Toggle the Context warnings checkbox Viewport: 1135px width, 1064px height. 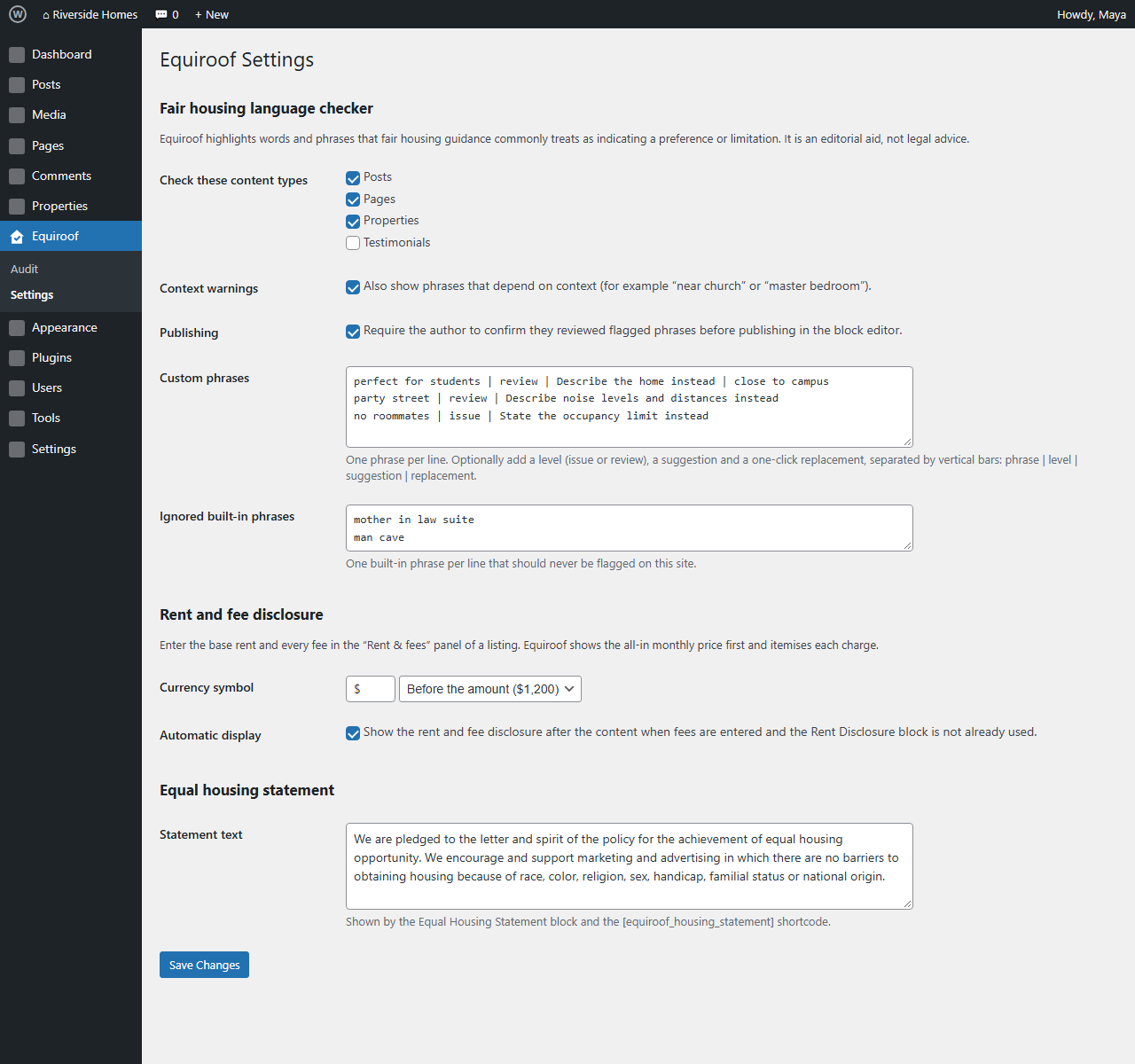pos(353,287)
